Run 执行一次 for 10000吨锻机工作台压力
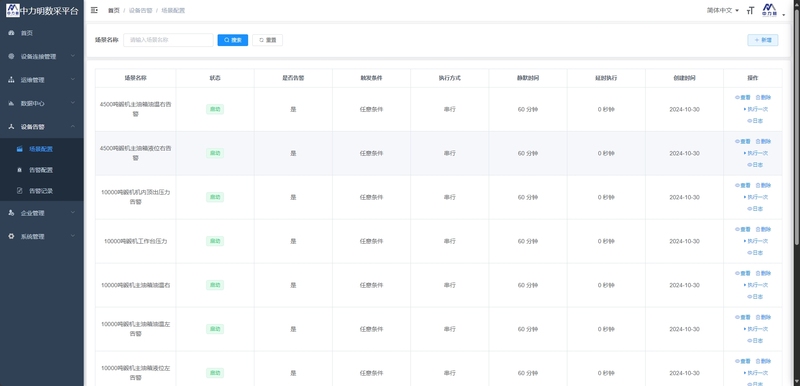Viewport: 800px width, 386px height. pyautogui.click(x=756, y=241)
